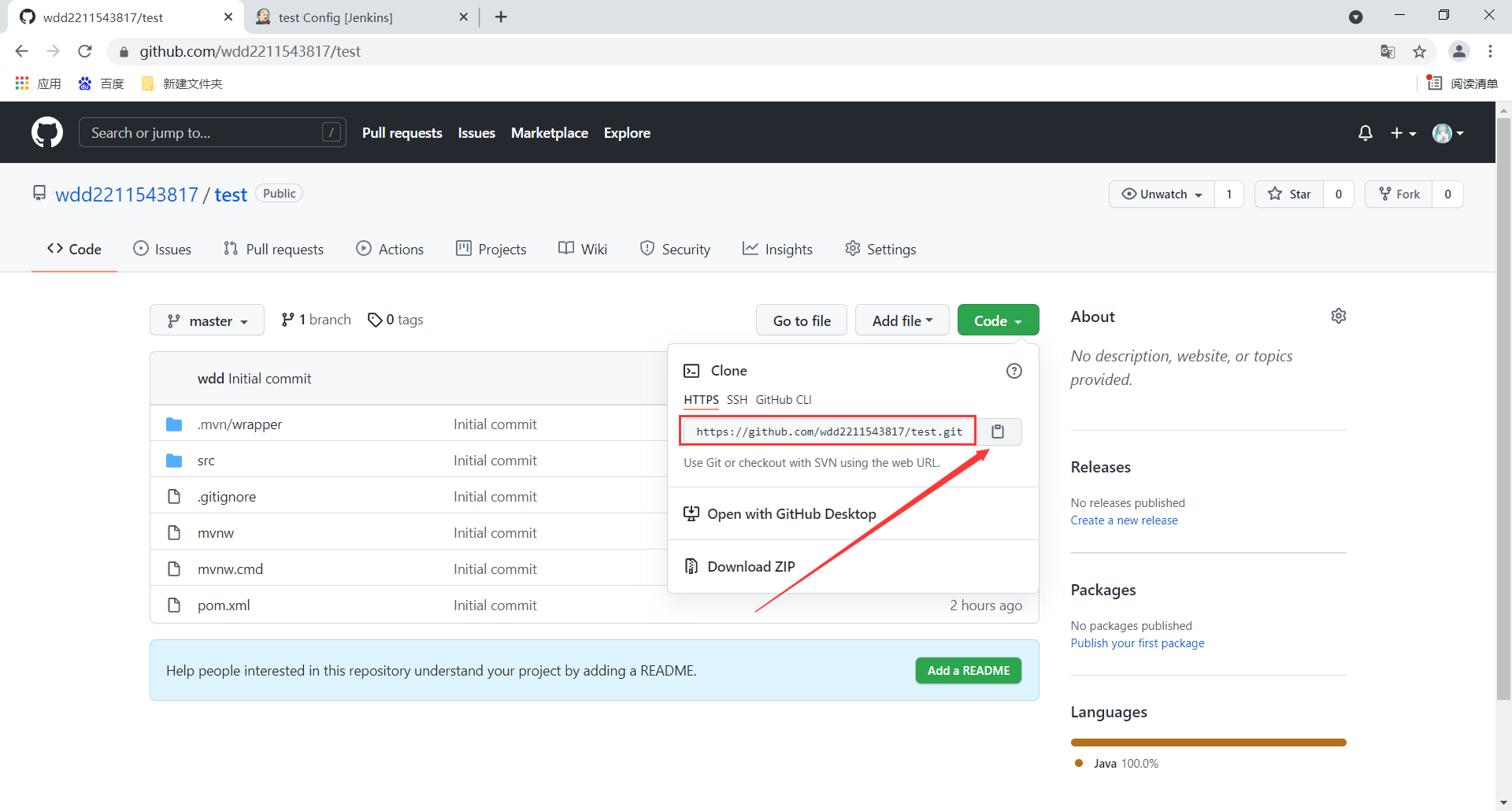Open the user avatar menu

pos(1448,133)
